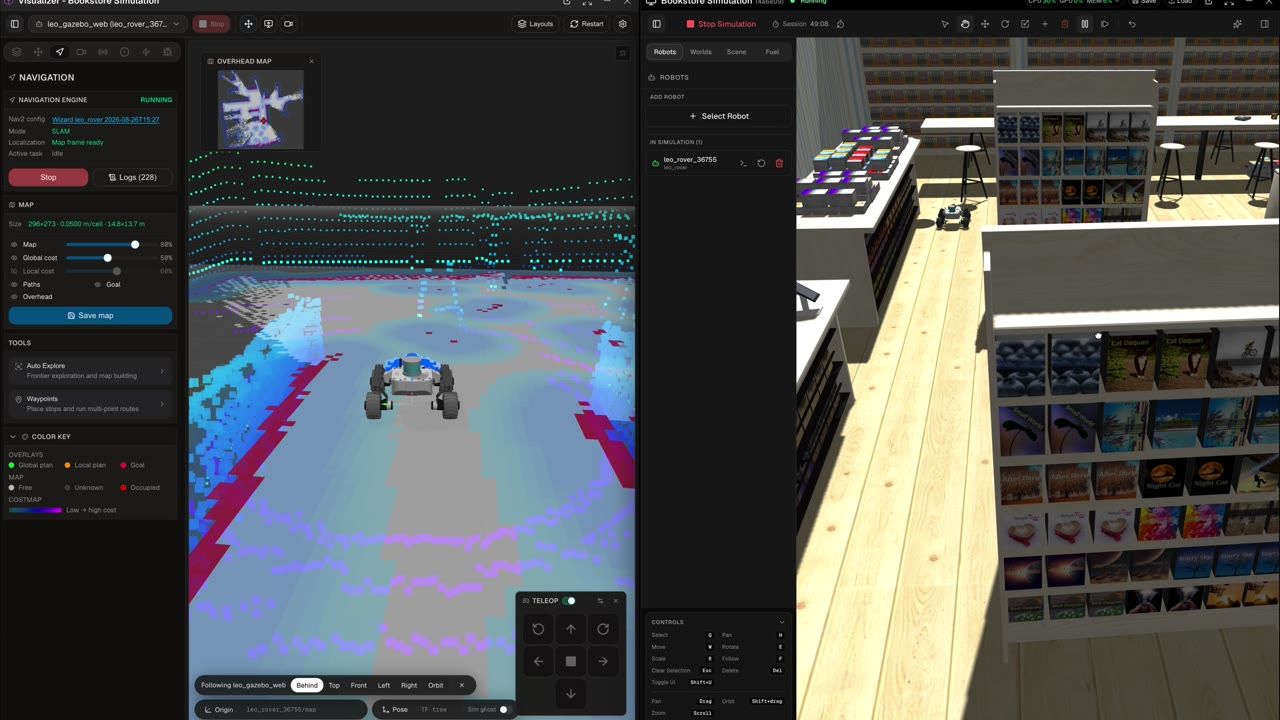Screen dimensions: 1280x720
Task: Click the sparkle AI assistant icon
Action: pyautogui.click(x=1237, y=24)
